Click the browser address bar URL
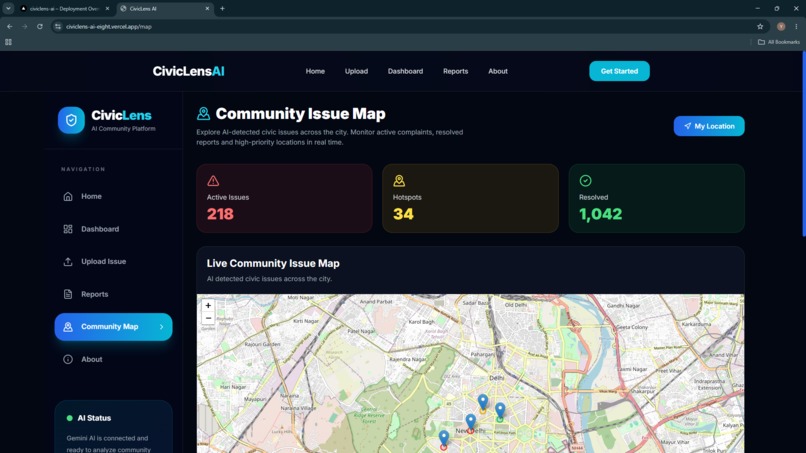Viewport: 806px width, 453px height. (108, 27)
